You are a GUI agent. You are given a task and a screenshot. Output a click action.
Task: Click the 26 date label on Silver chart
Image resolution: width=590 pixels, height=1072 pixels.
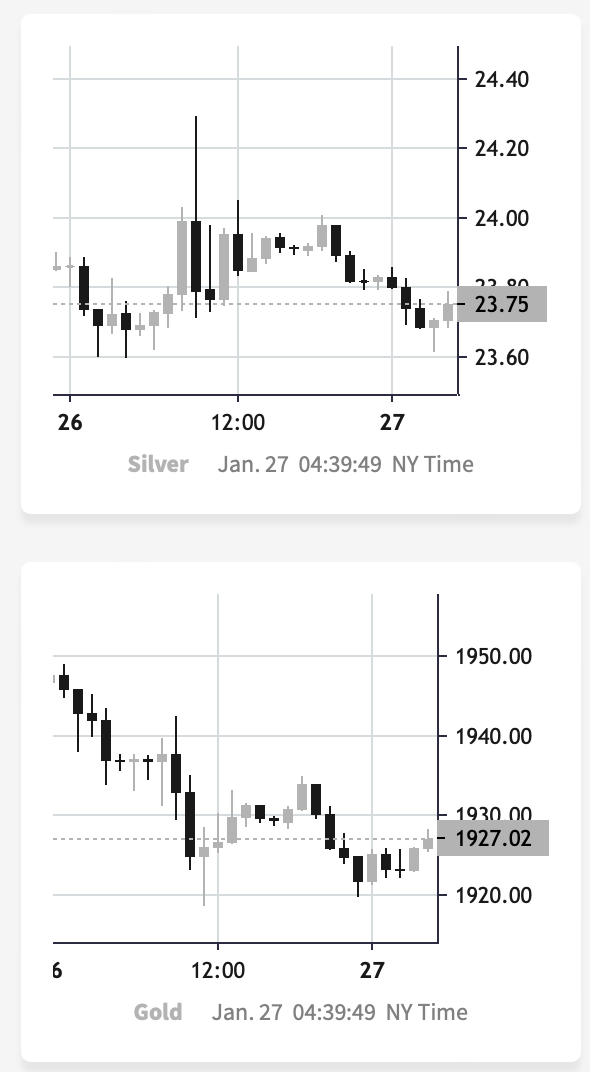(70, 423)
